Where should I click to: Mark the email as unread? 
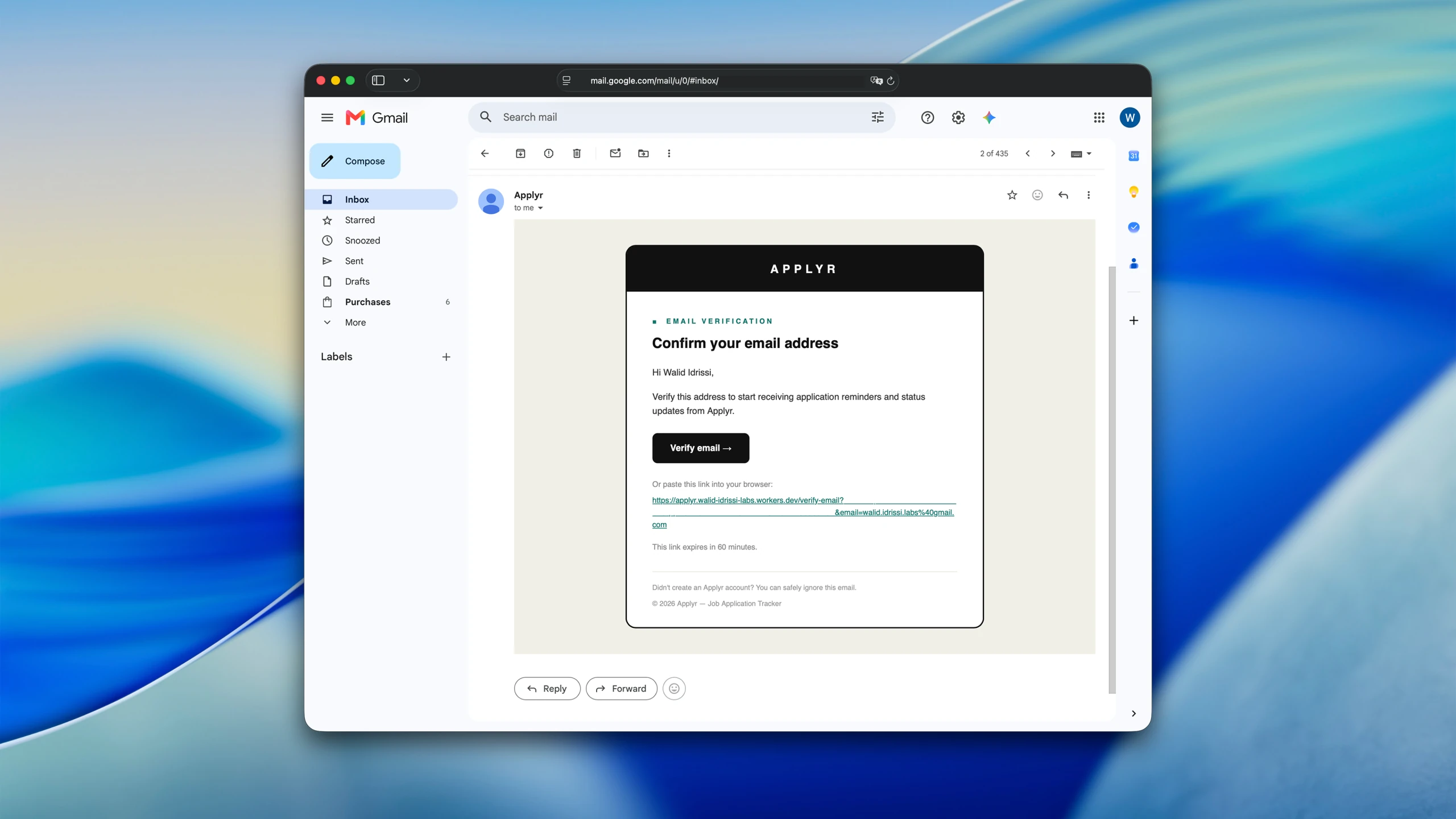pyautogui.click(x=615, y=153)
